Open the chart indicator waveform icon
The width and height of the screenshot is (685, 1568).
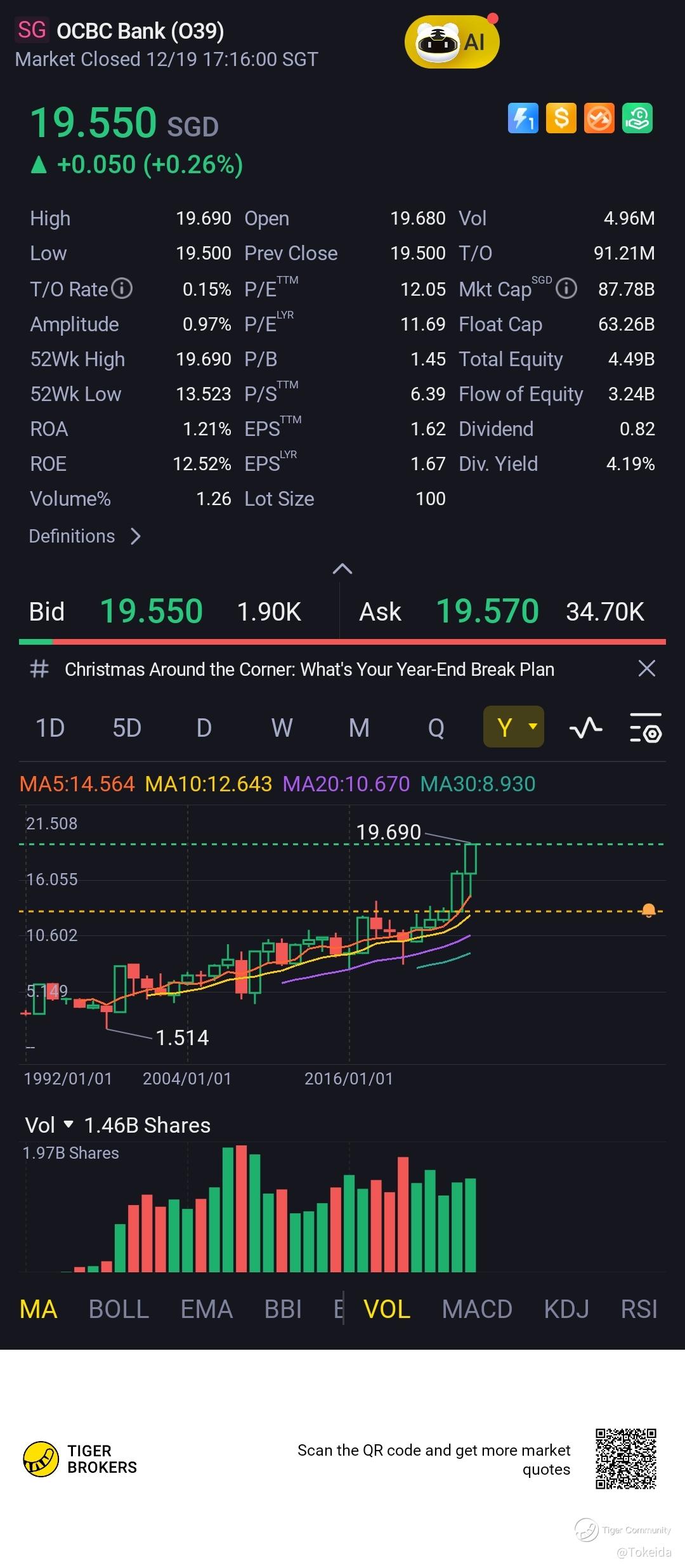586,727
